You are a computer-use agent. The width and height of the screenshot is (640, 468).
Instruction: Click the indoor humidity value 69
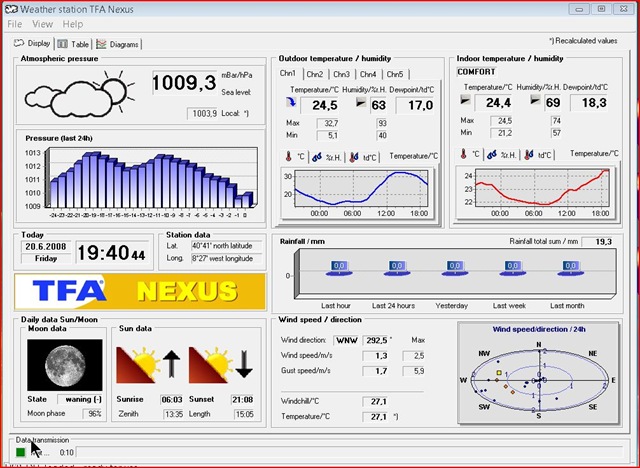[553, 103]
